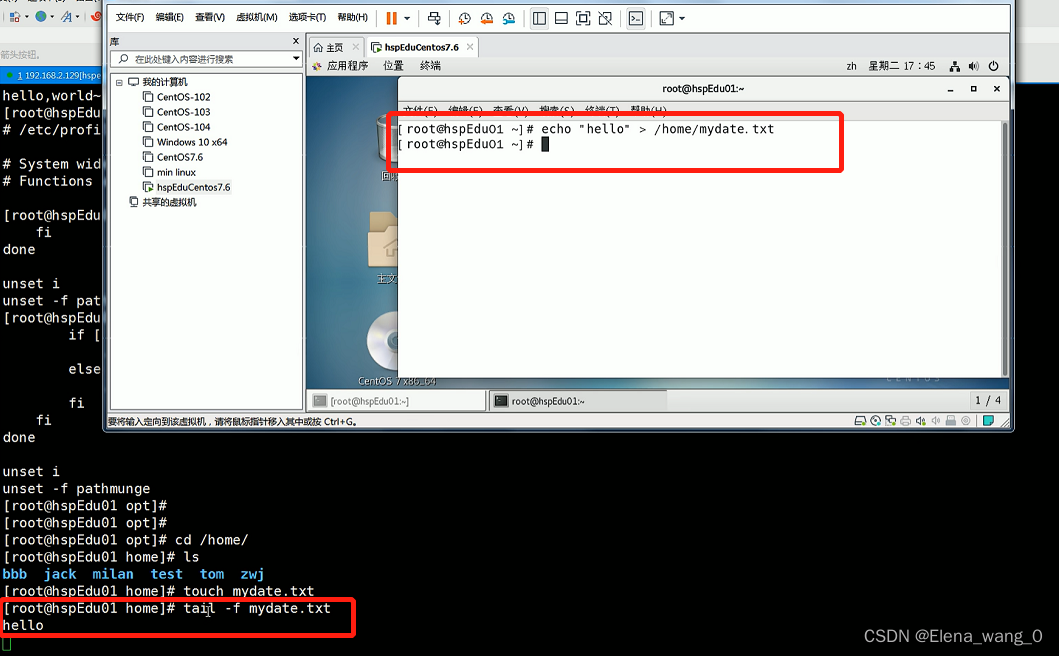Open the 虚拟机(M) menu
The height and width of the screenshot is (656, 1059).
[x=257, y=17]
